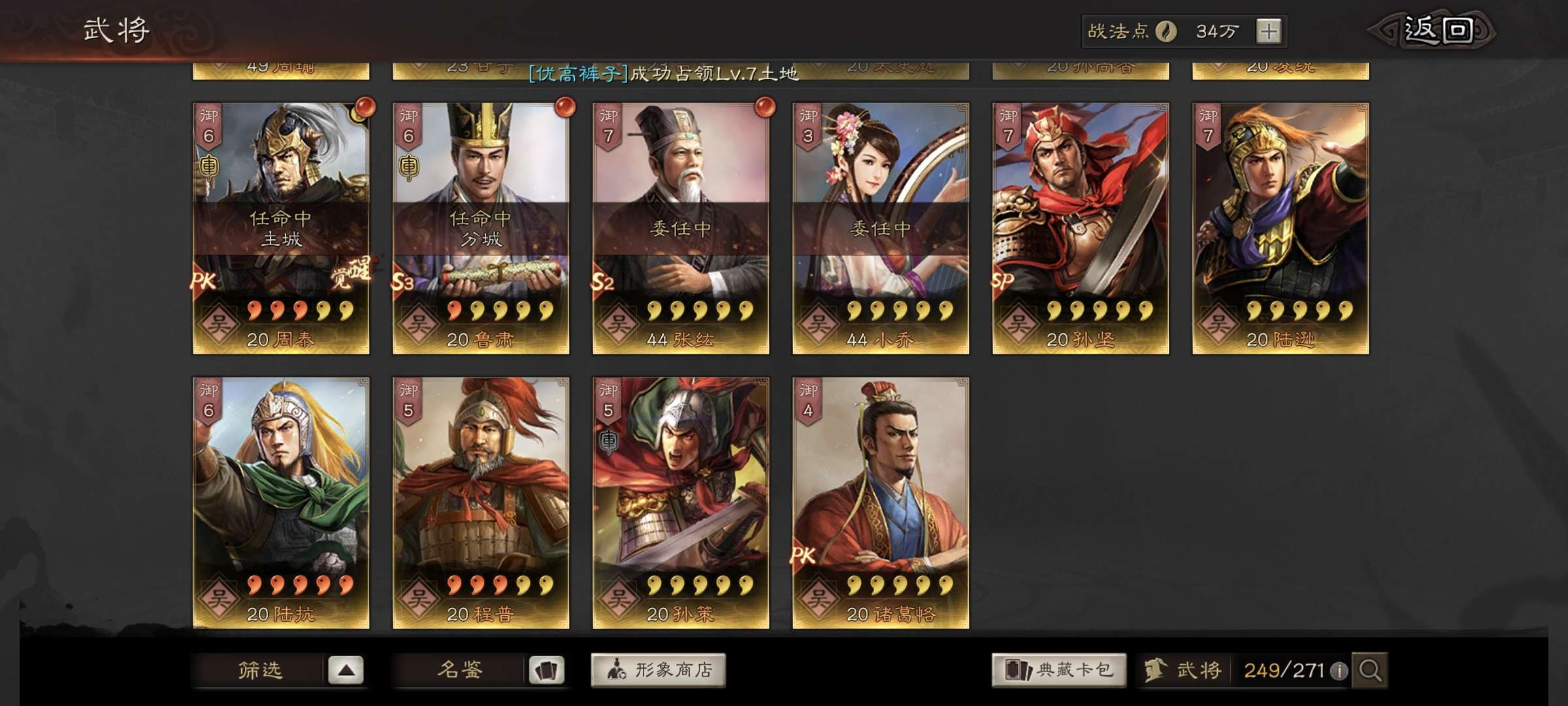Select the 陆逊 general card
The image size is (1568, 706).
point(1281,228)
